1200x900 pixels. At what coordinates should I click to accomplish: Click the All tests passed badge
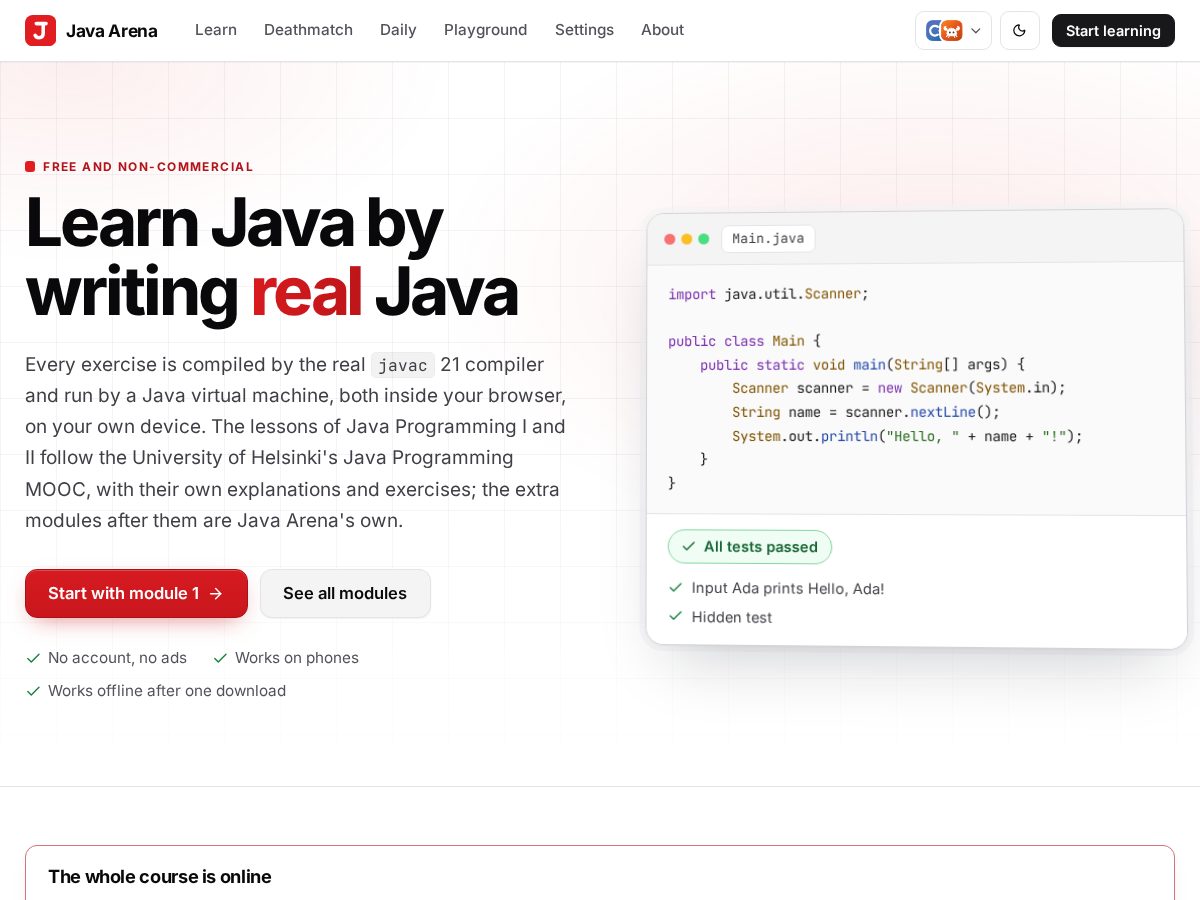750,546
